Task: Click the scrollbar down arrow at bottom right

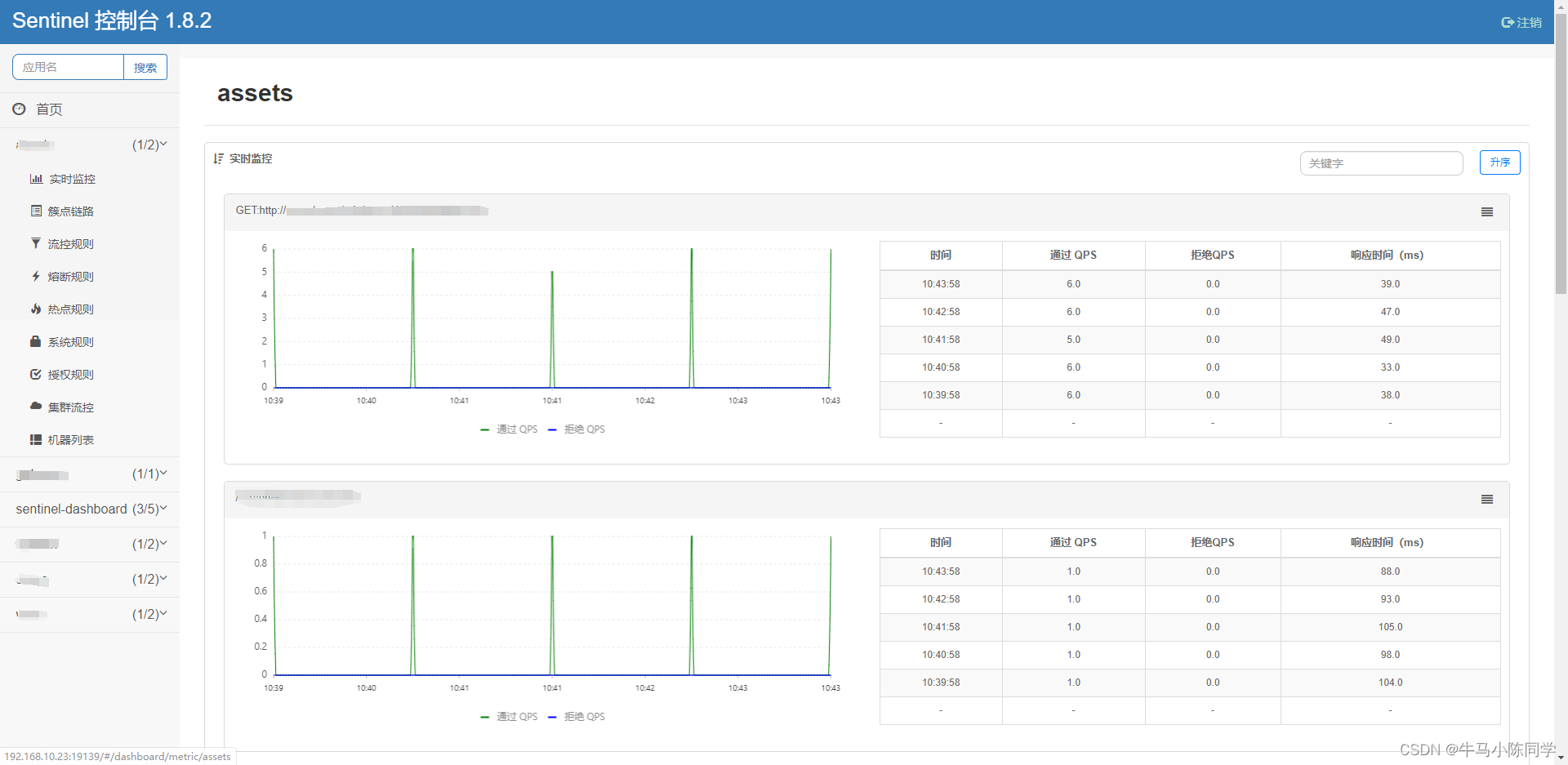Action: tap(1561, 758)
